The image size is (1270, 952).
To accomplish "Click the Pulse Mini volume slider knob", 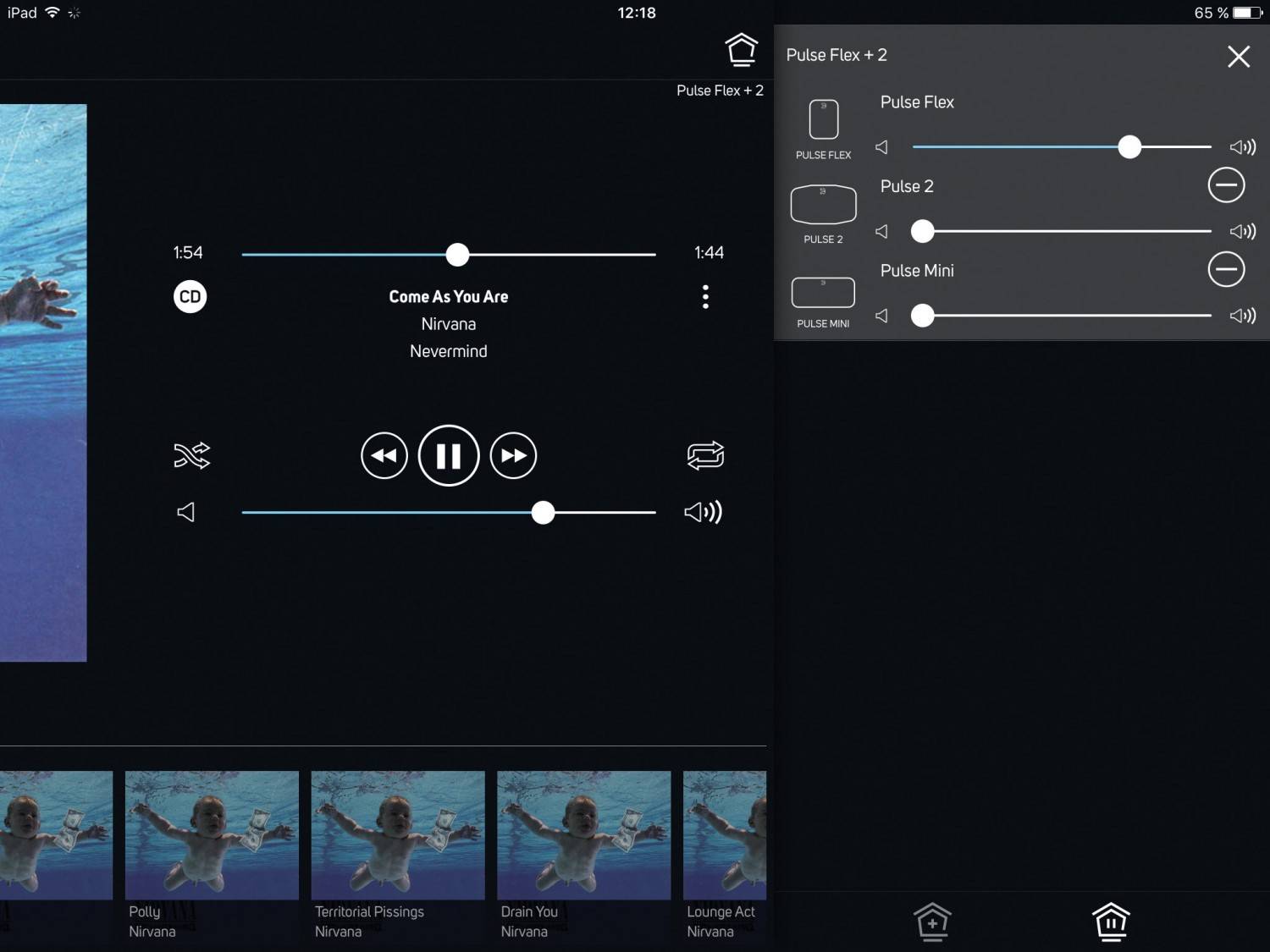I will tap(922, 316).
